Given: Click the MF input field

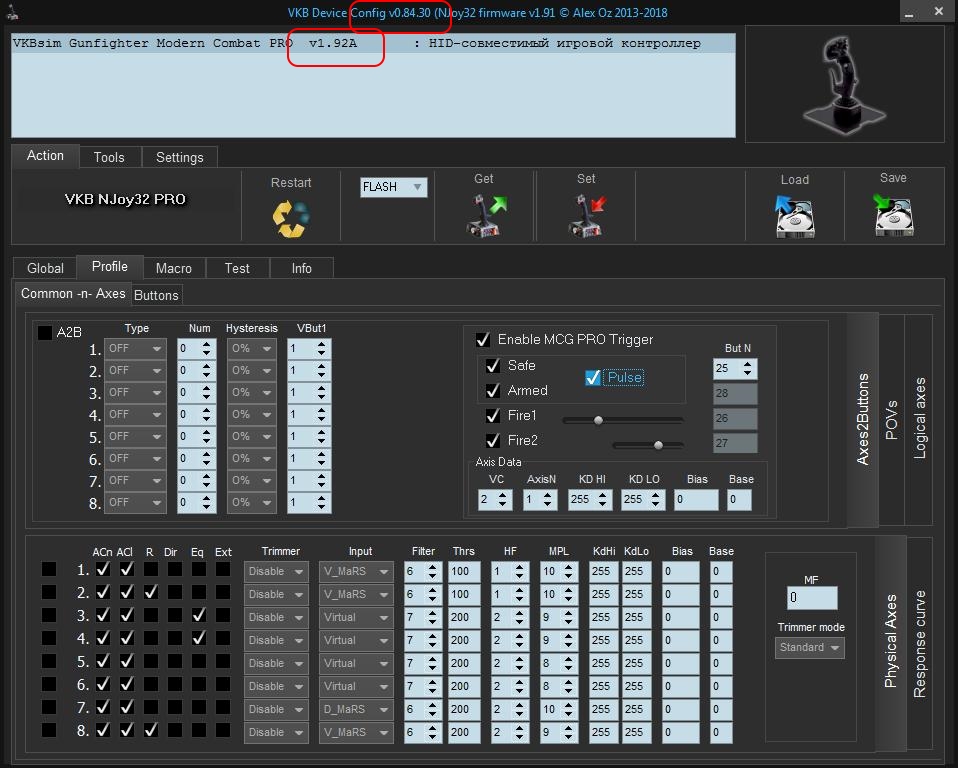Looking at the screenshot, I should point(812,598).
